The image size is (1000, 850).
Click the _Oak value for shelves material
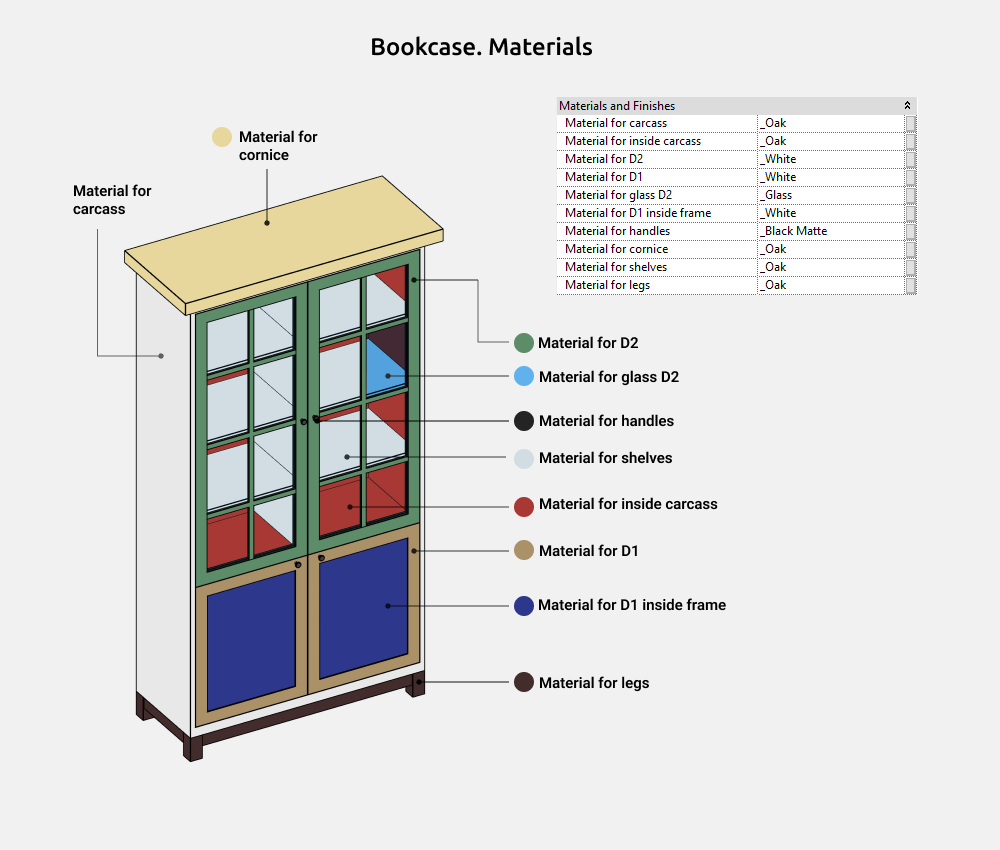pyautogui.click(x=830, y=267)
